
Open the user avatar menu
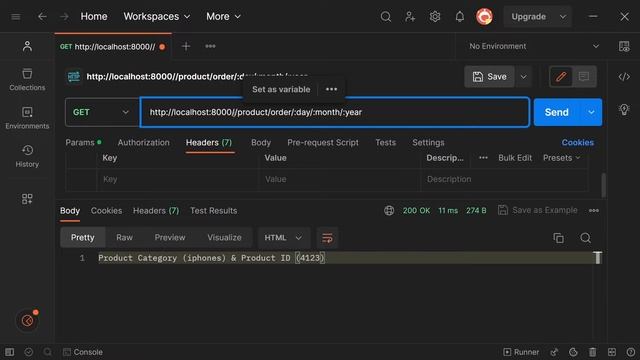pos(484,17)
